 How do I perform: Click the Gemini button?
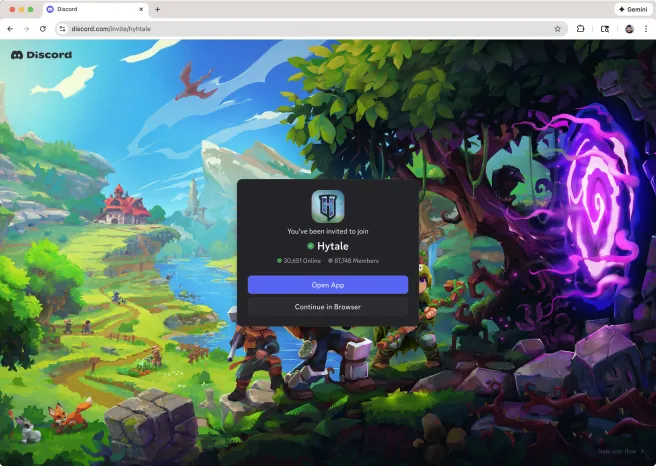point(633,9)
